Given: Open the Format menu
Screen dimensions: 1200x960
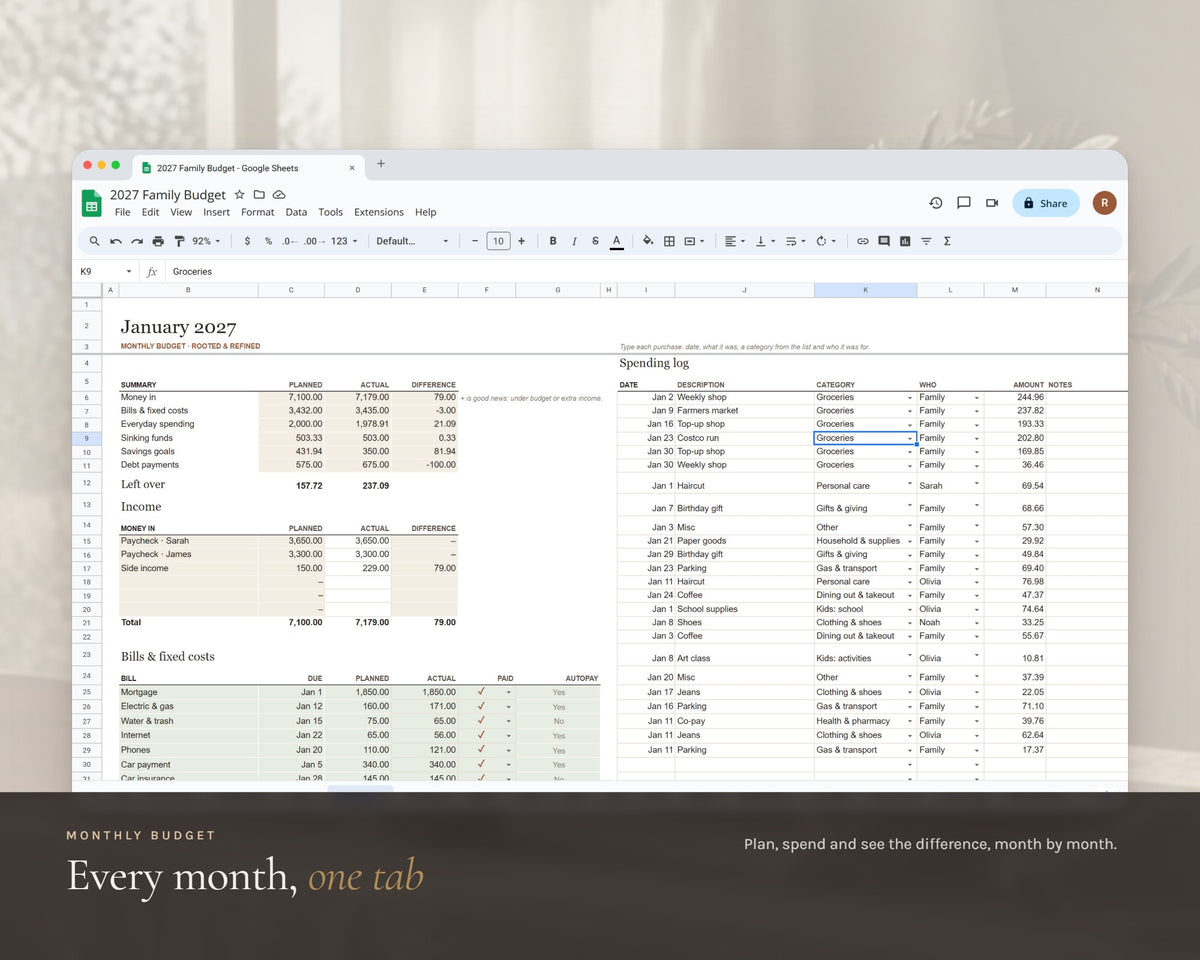Looking at the screenshot, I should coord(257,212).
